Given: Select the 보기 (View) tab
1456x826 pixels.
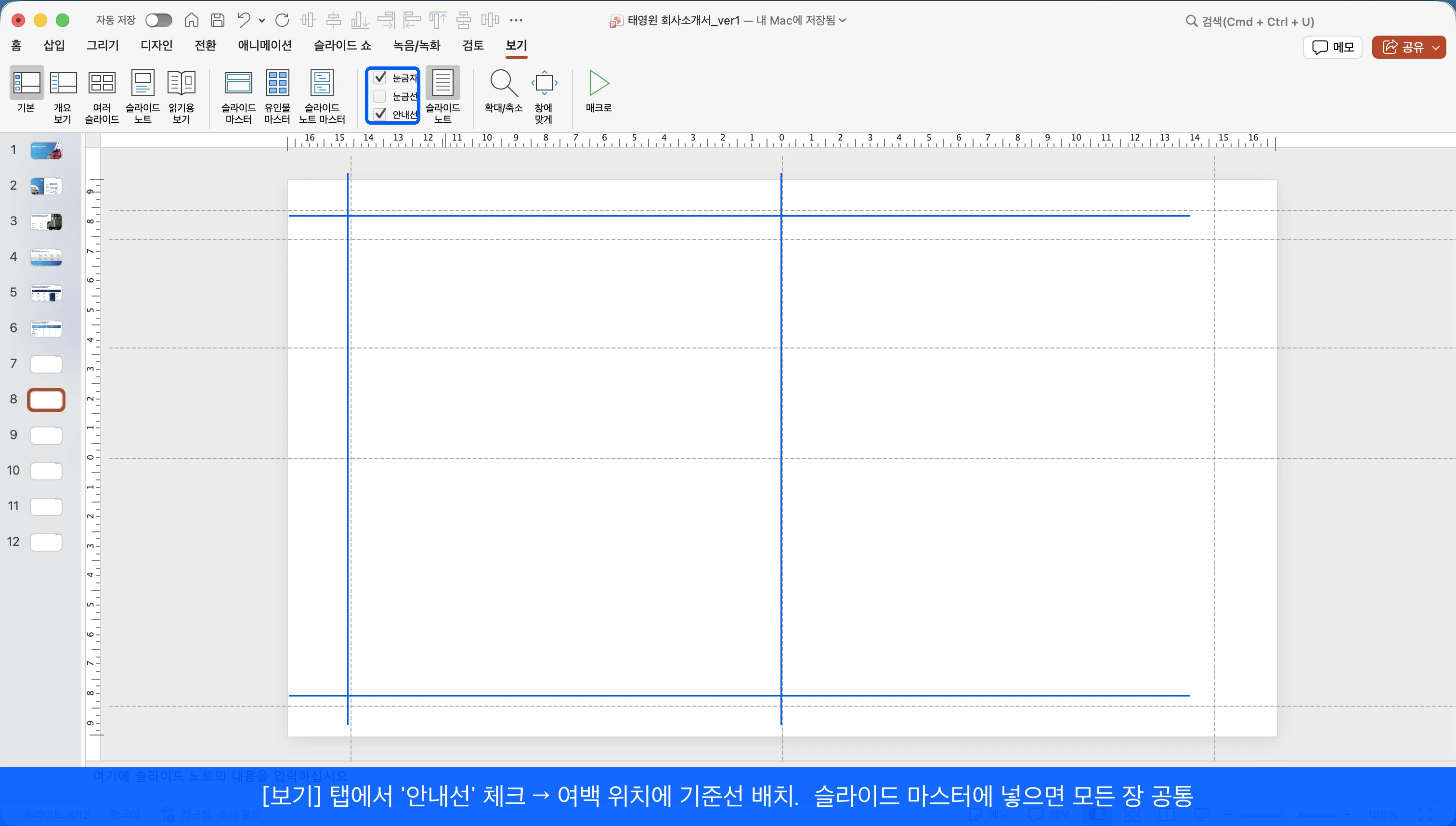Looking at the screenshot, I should 516,45.
